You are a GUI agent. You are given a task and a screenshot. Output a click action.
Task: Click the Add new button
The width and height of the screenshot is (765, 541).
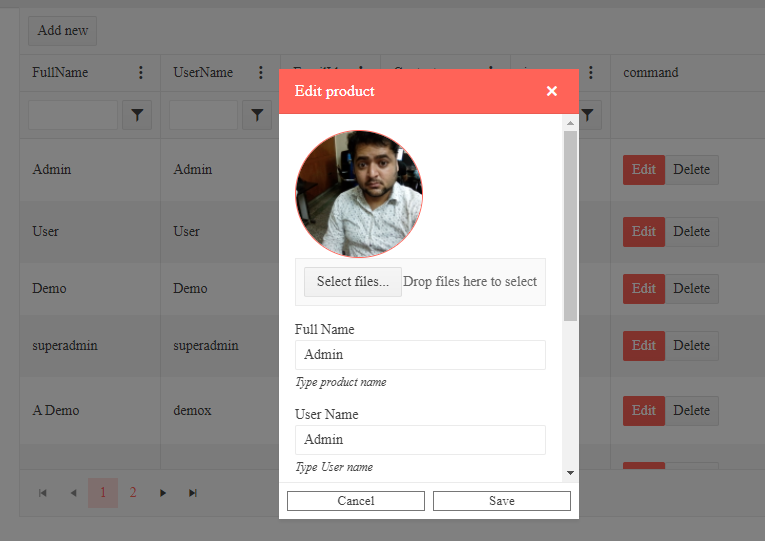point(62,31)
